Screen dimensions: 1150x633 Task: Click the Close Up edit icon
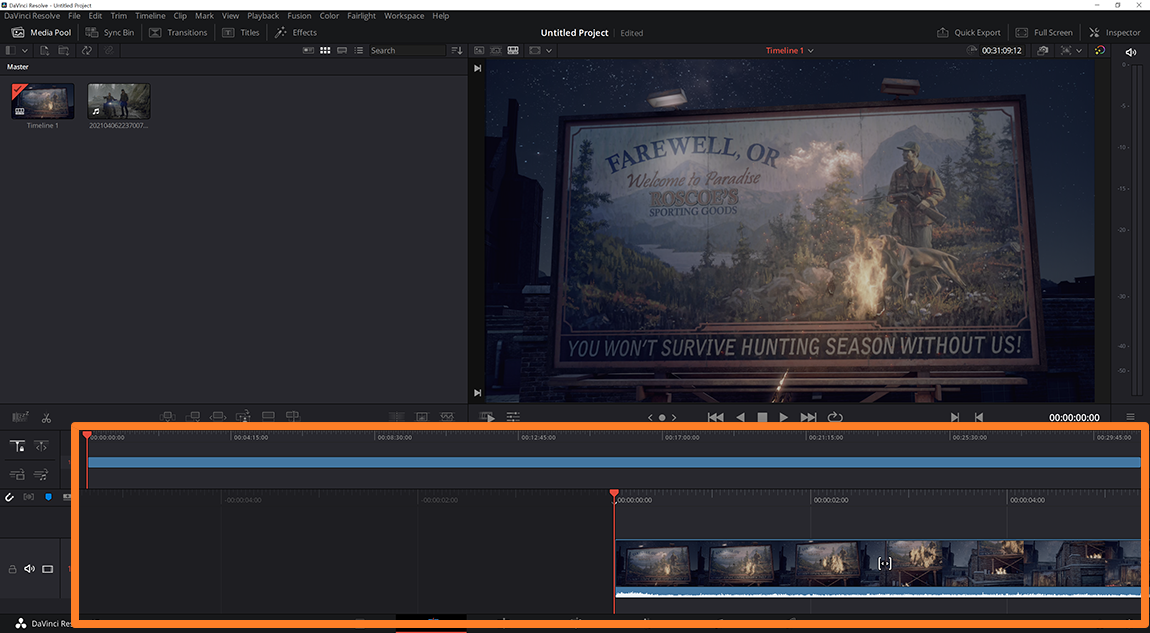pyautogui.click(x=243, y=417)
